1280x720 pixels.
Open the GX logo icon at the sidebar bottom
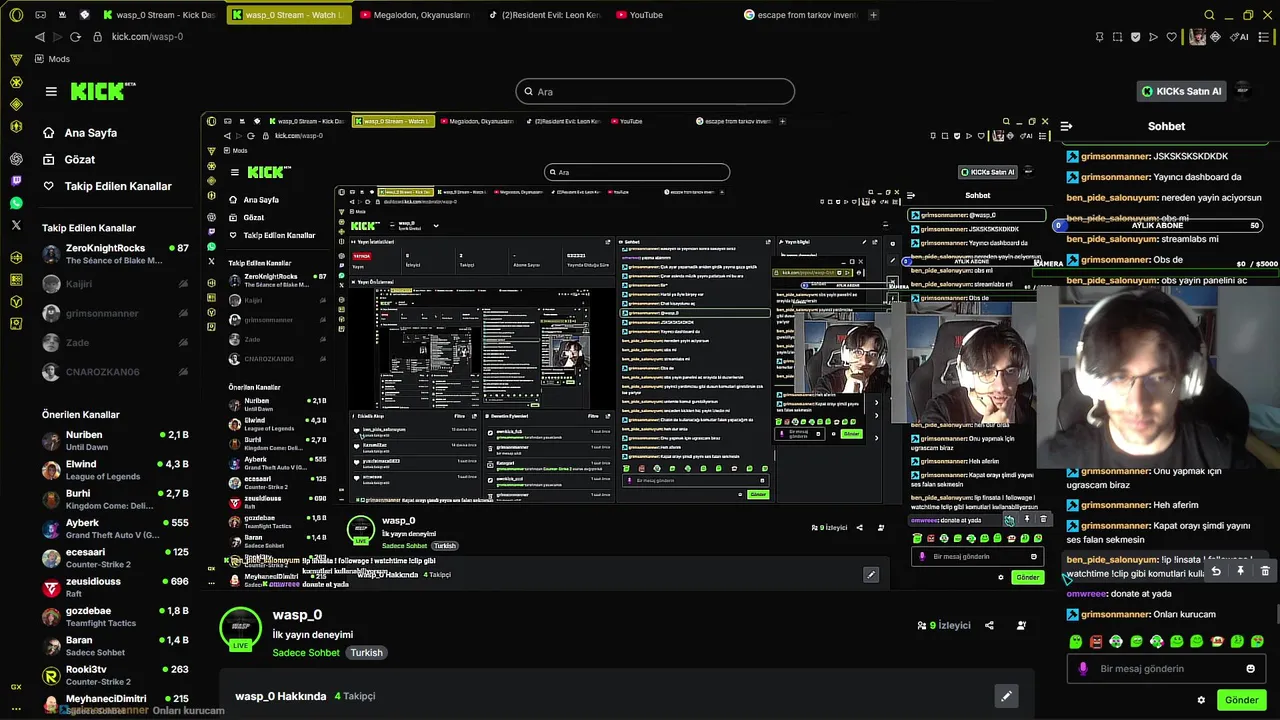pos(16,687)
